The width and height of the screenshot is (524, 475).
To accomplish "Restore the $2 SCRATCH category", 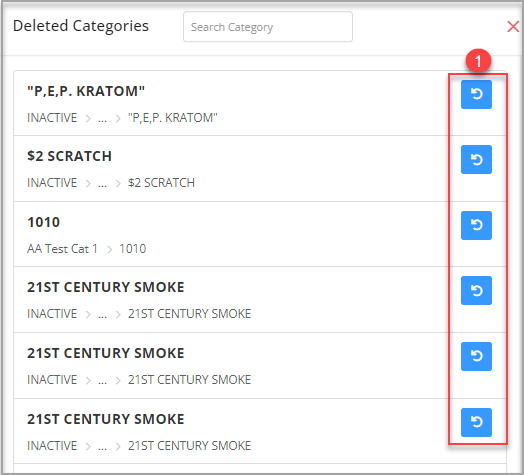I will coord(476,159).
